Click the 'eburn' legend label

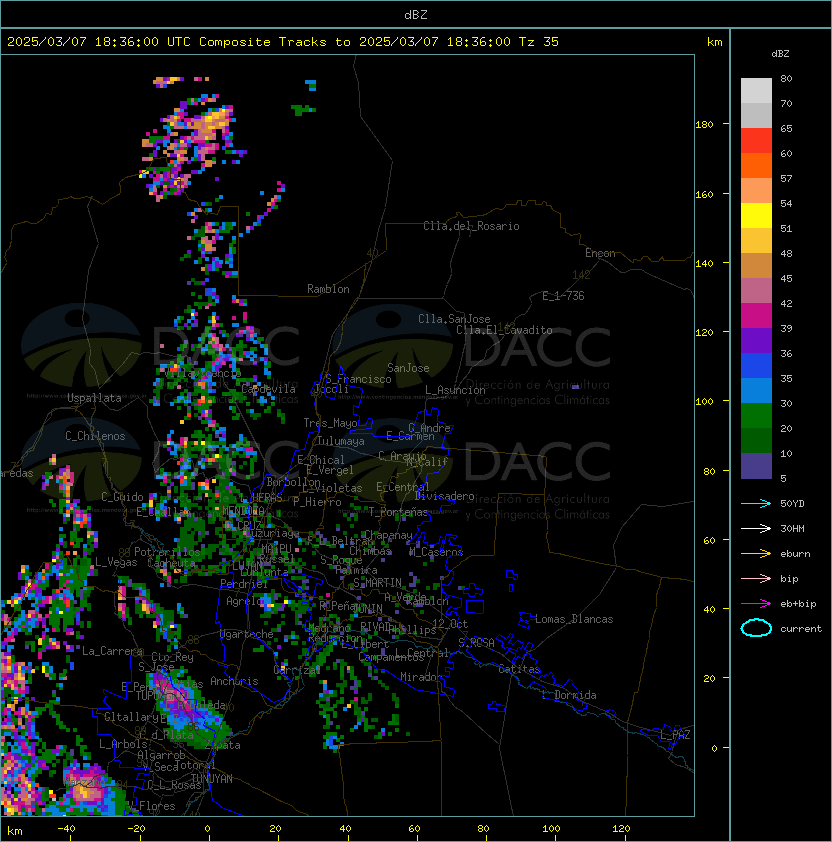point(795,554)
